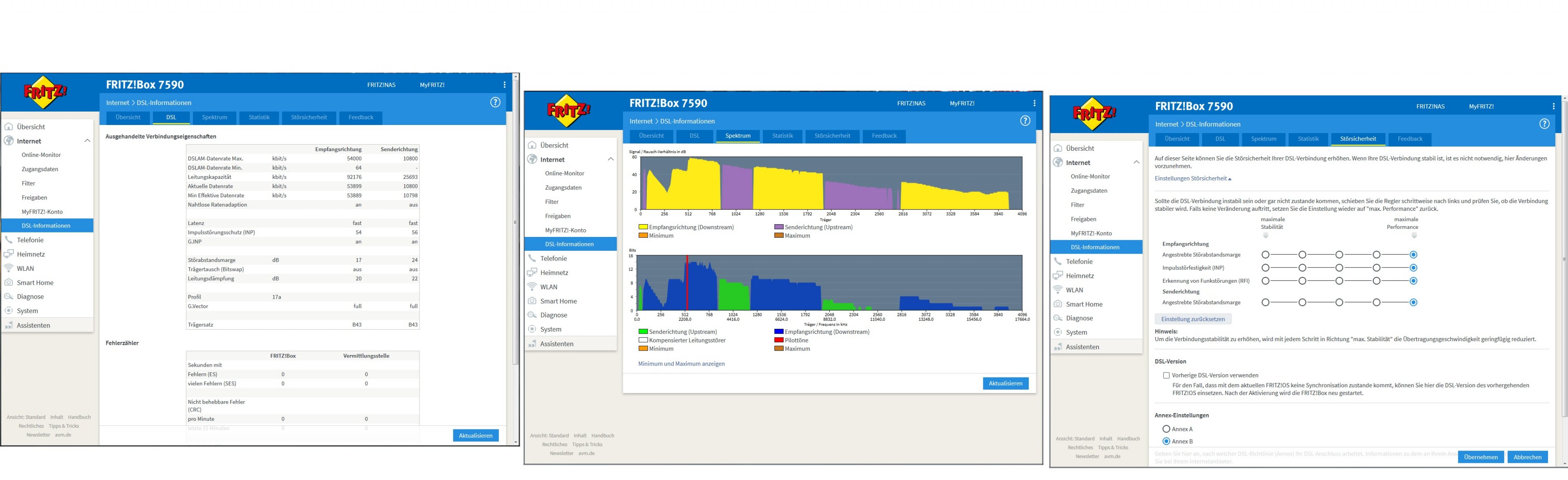Click the 'Einstellung zurücksetzen' button
The height and width of the screenshot is (480, 1568).
[x=1192, y=319]
